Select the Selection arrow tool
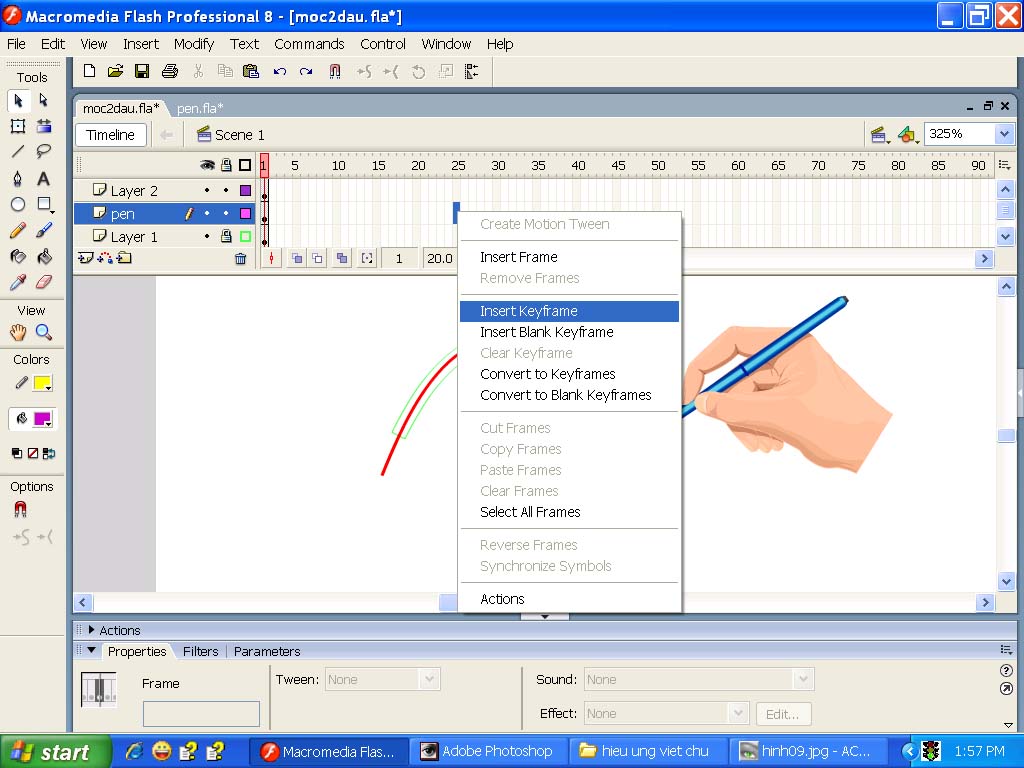The height and width of the screenshot is (768, 1024). [x=18, y=101]
